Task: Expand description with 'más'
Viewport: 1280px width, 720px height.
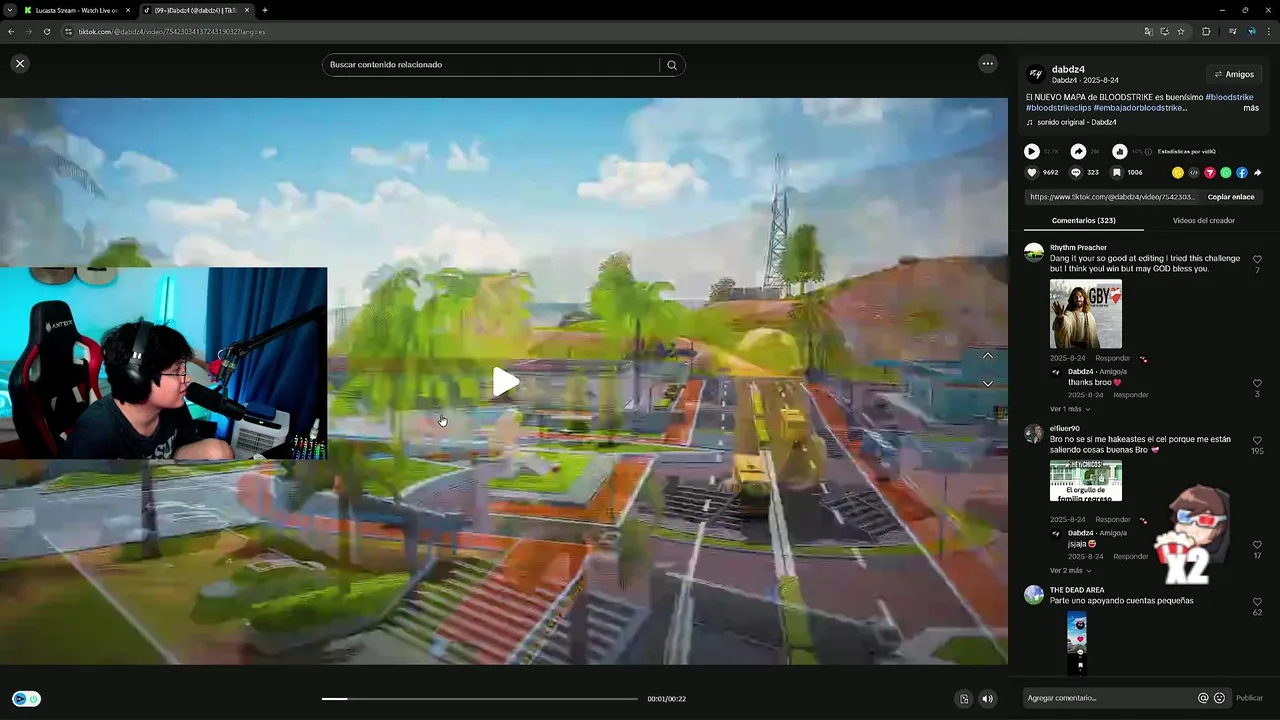Action: pos(1251,108)
